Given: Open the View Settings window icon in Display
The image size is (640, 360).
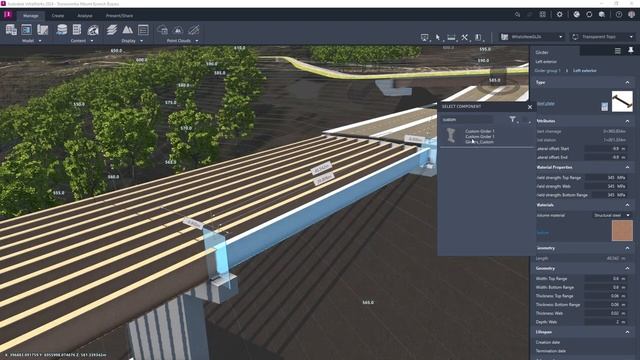Looking at the screenshot, I should [143, 30].
